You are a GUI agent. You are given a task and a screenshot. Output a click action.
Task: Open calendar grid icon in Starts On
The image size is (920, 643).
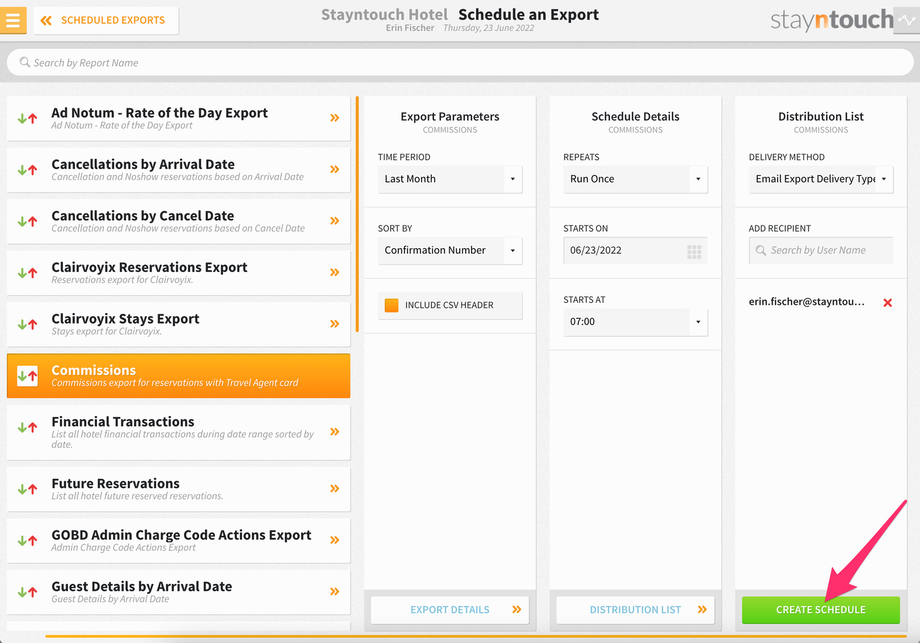(x=694, y=252)
